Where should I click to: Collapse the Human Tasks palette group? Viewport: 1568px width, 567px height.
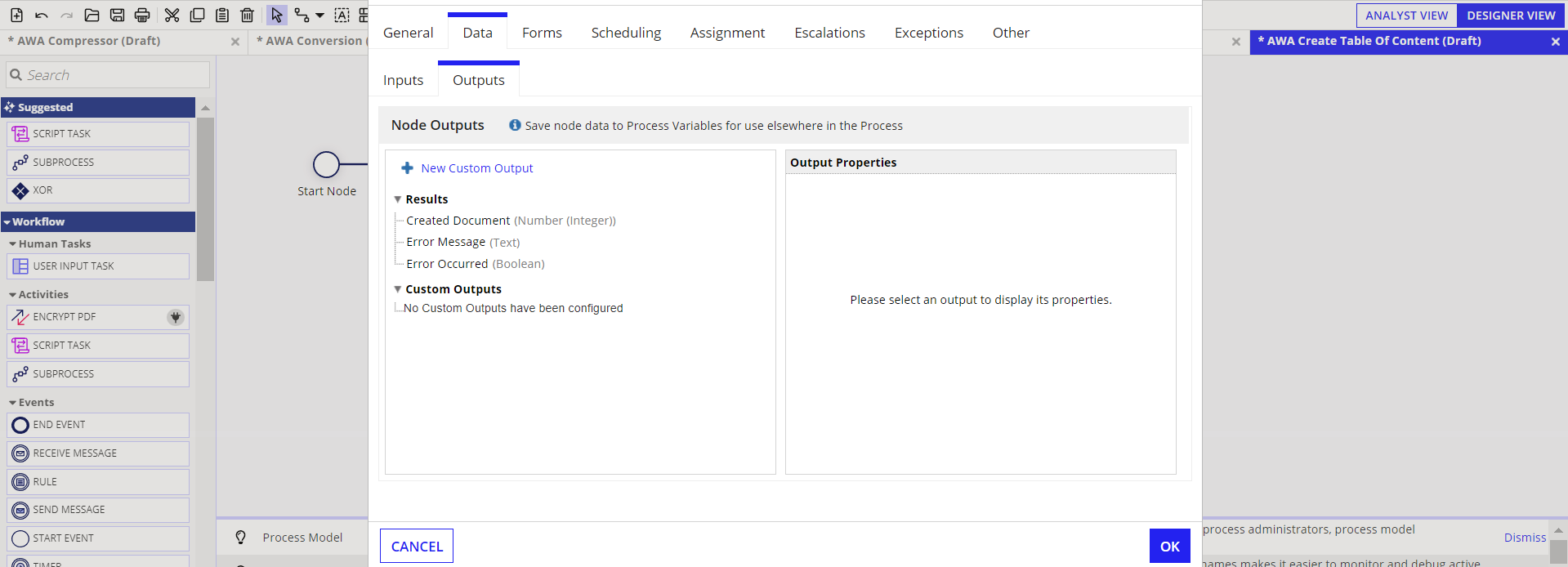point(12,244)
